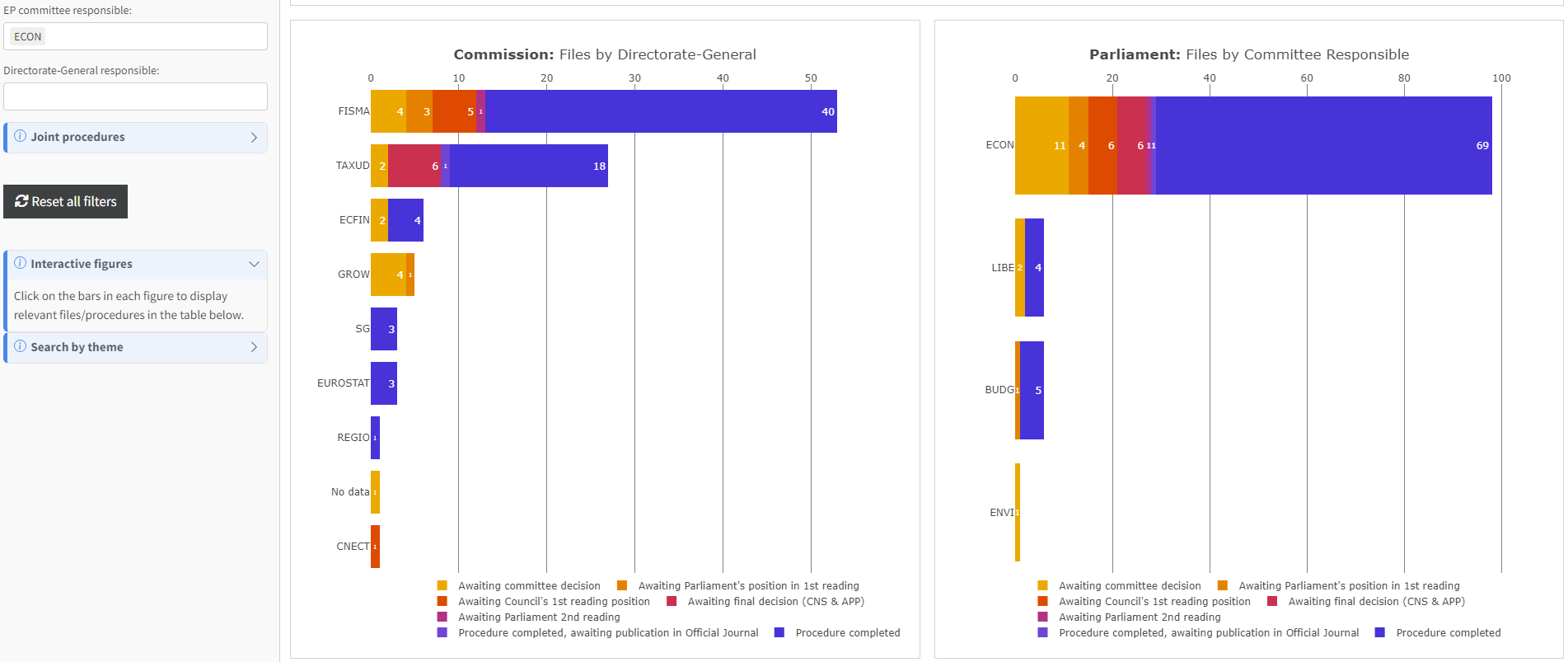Toggle Parliament legend 'Awaiting Parliament 2nd reading' swatch
This screenshot has height=662, width=1568.
tap(1043, 617)
